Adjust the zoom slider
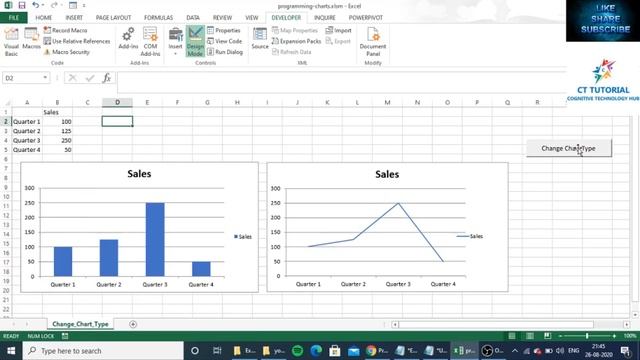Image resolution: width=640 pixels, height=360 pixels. tap(587, 336)
